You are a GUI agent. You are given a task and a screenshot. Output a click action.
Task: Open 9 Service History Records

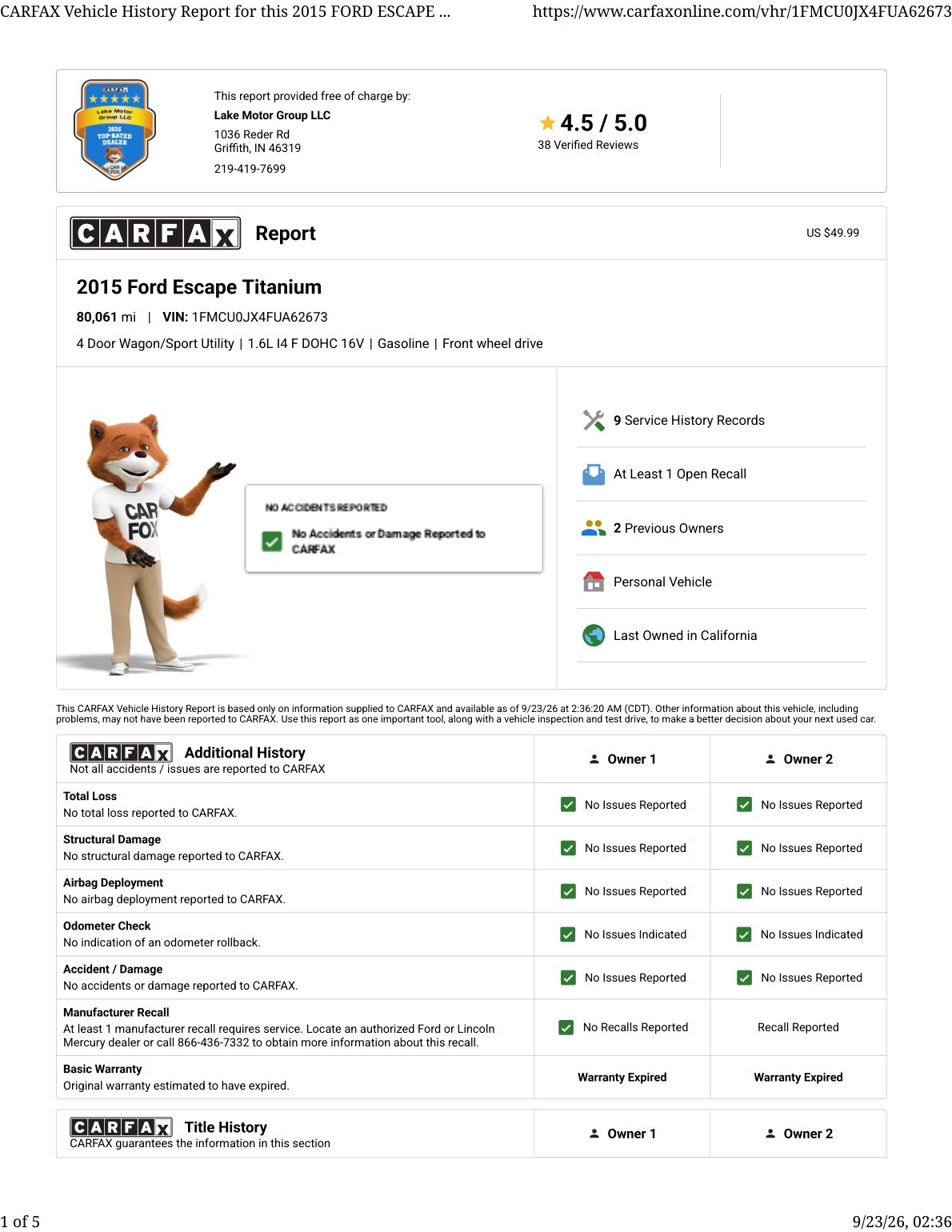pos(722,421)
